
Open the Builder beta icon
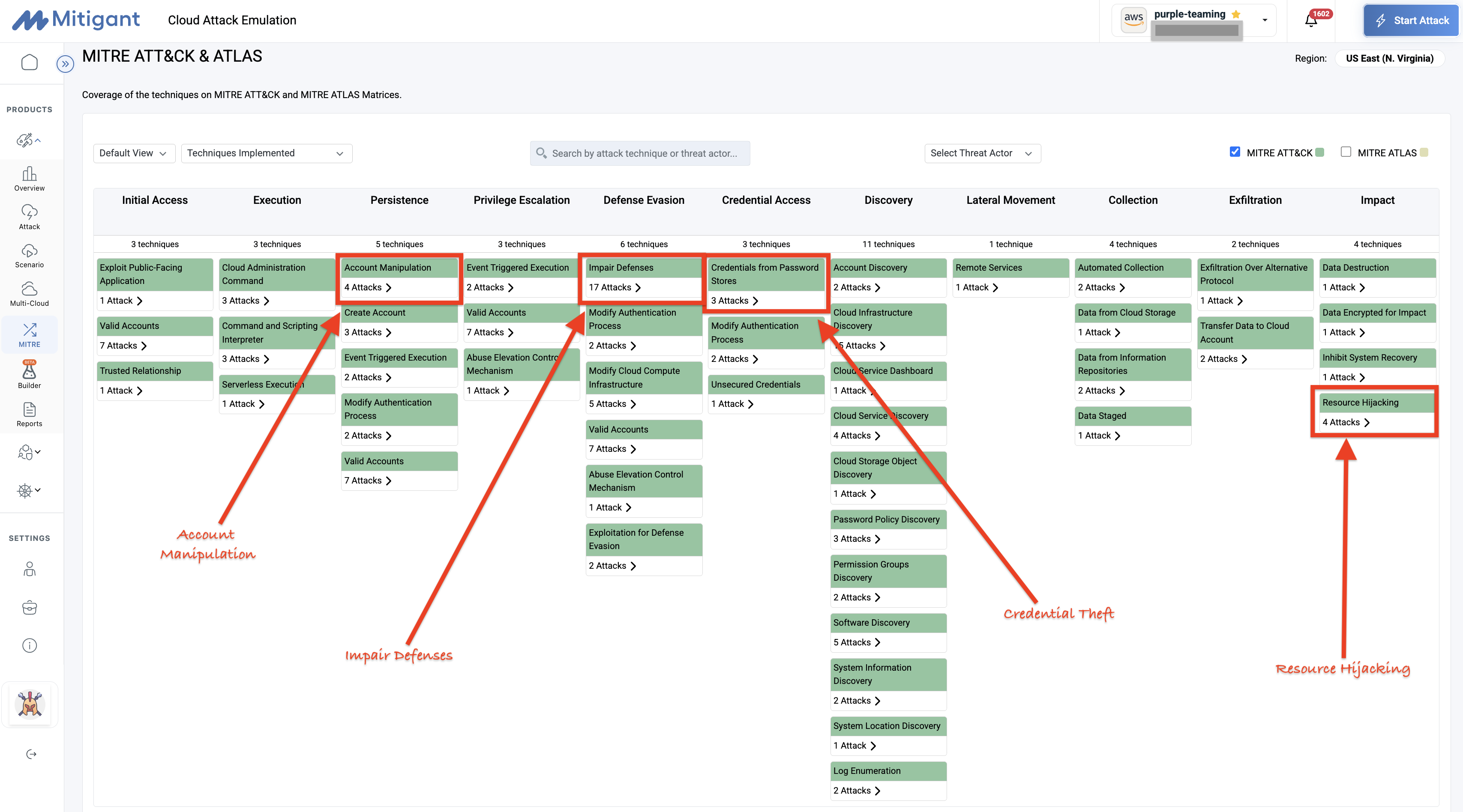(x=29, y=375)
